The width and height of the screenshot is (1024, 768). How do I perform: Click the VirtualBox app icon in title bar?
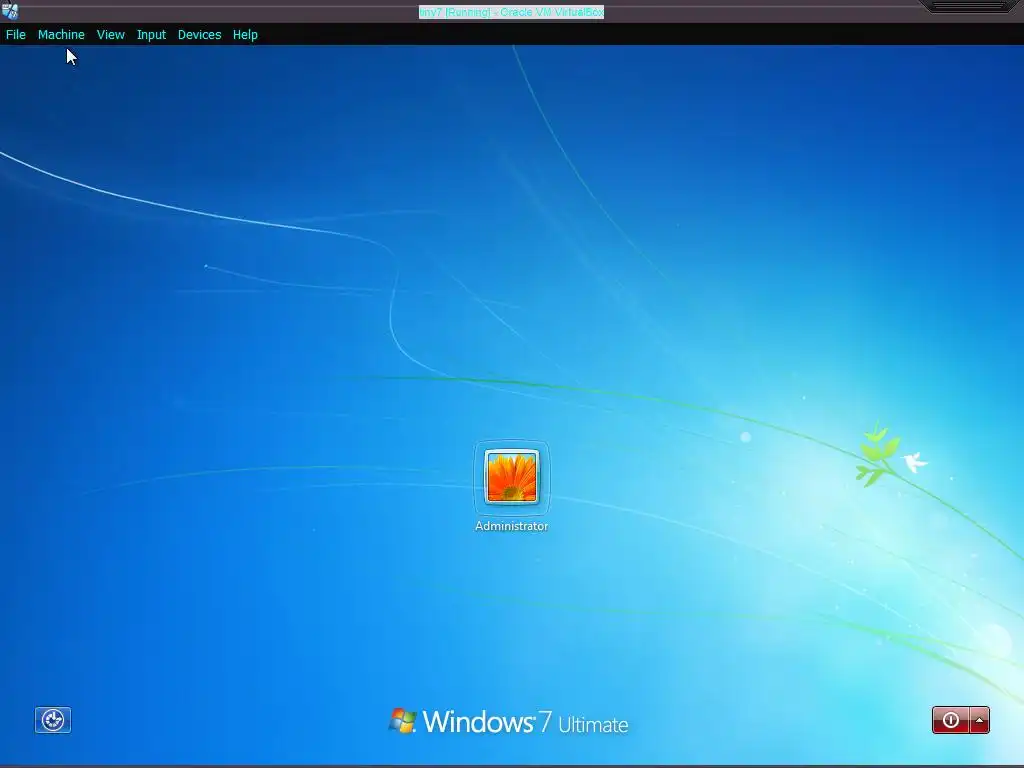coord(10,11)
